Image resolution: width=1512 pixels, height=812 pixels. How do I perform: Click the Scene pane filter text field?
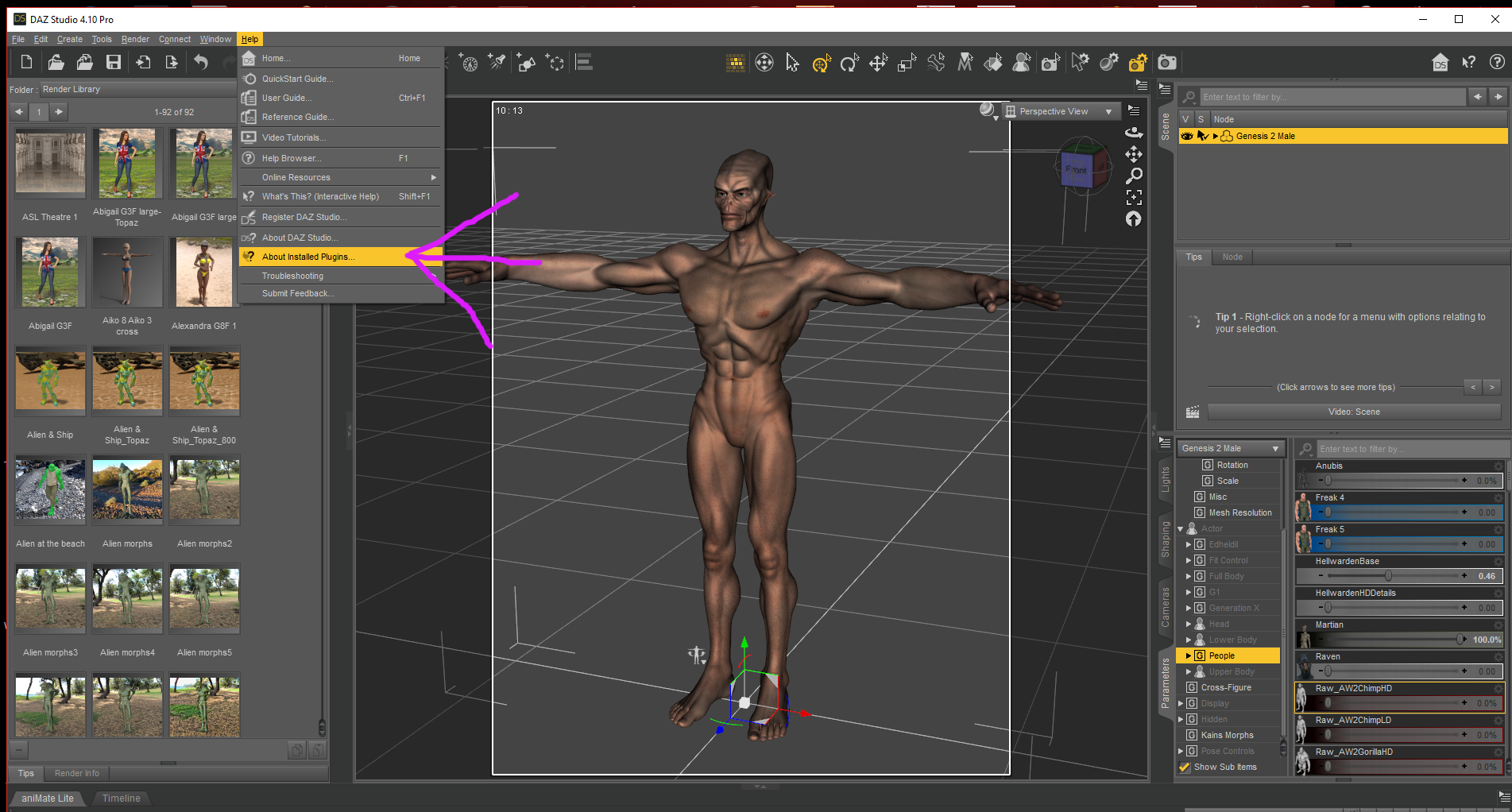[x=1332, y=97]
